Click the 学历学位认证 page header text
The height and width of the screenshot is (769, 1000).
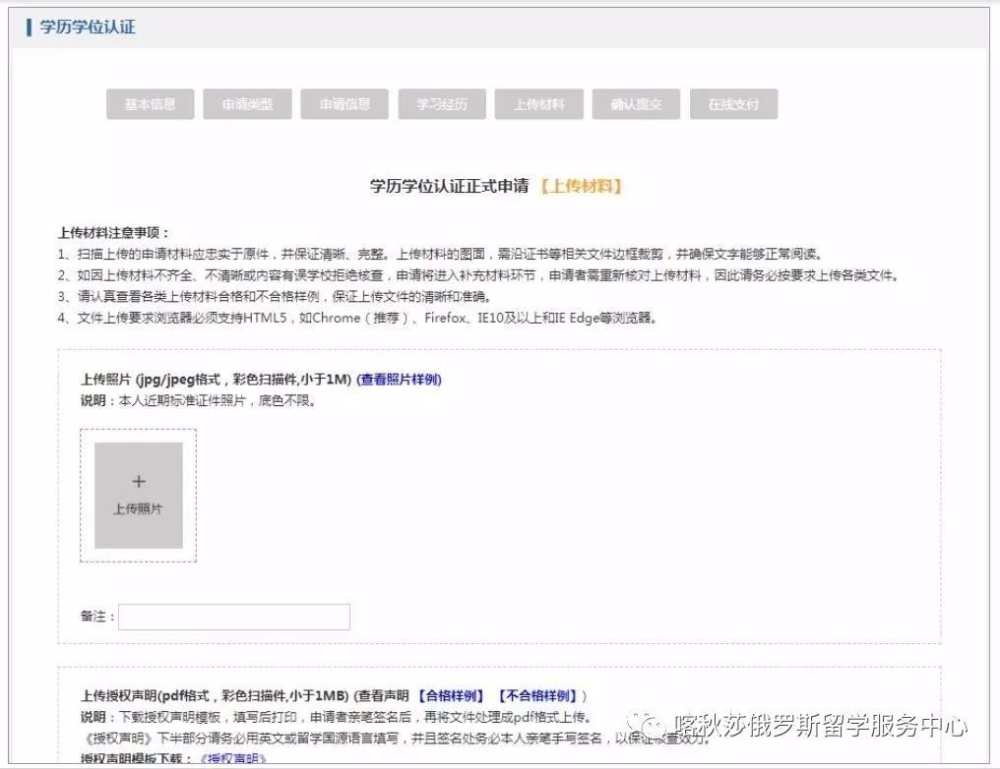87,27
